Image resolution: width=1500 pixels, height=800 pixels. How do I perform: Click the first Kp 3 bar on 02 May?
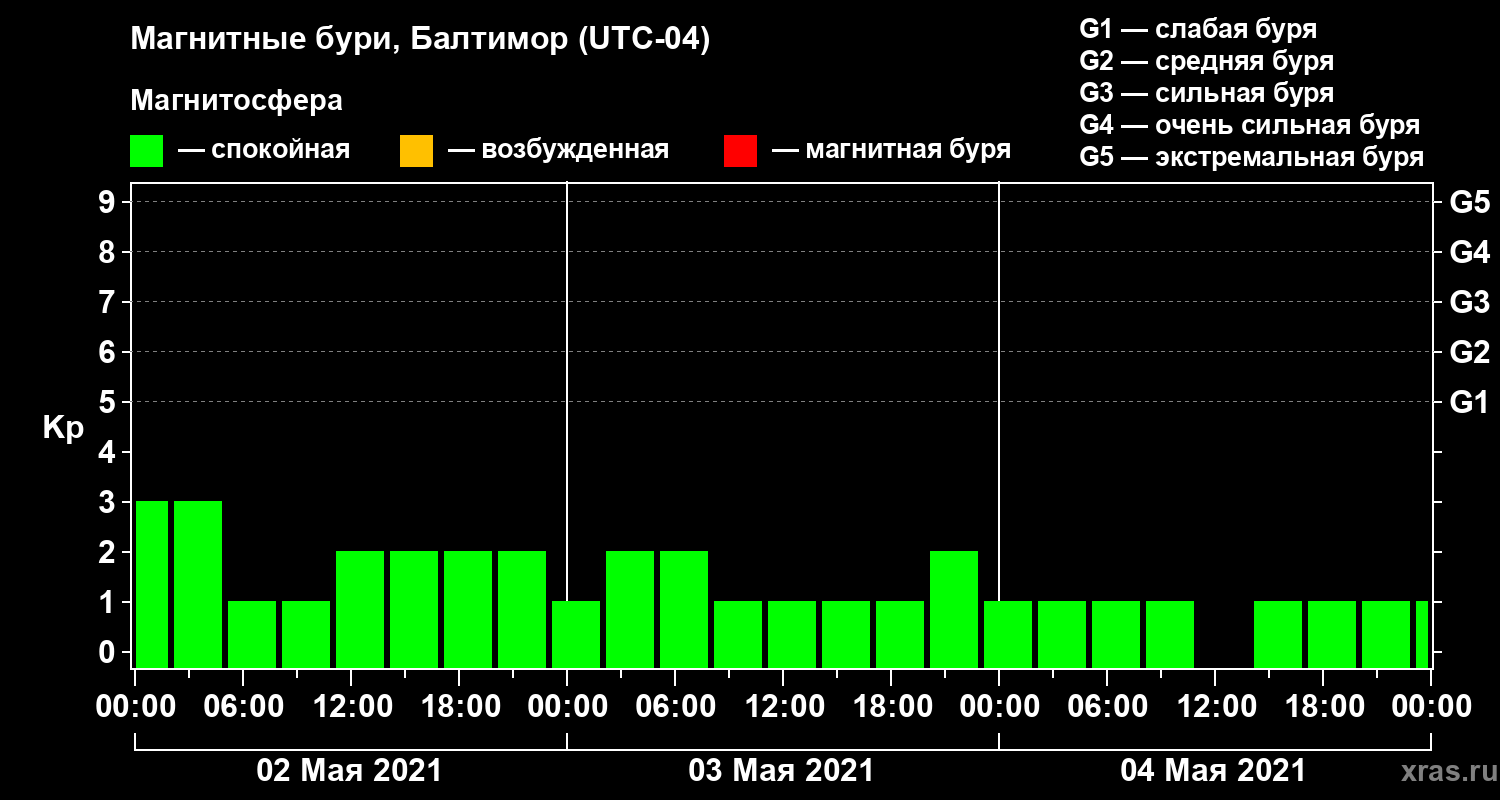tap(152, 584)
